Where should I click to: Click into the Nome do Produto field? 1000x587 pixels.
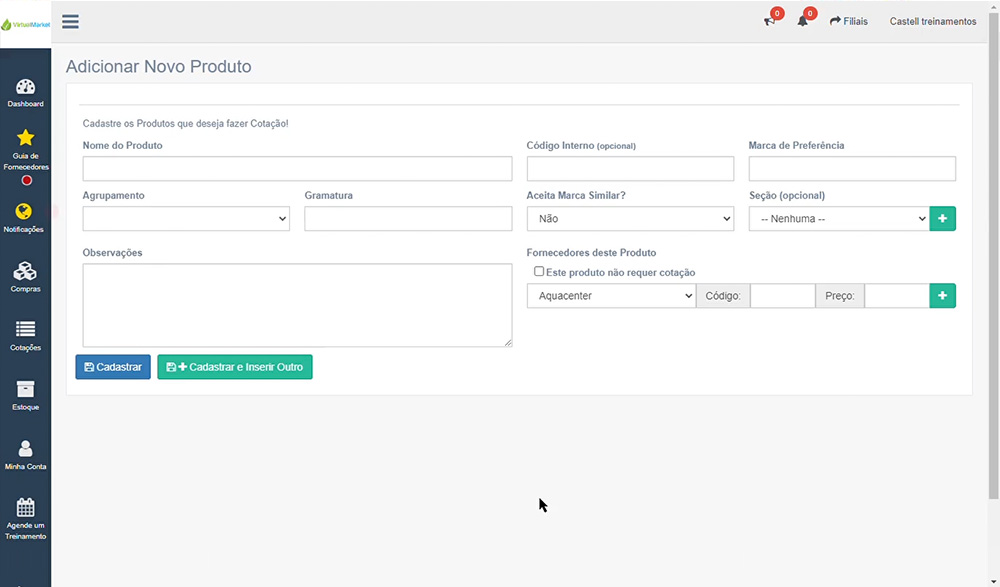click(x=297, y=169)
